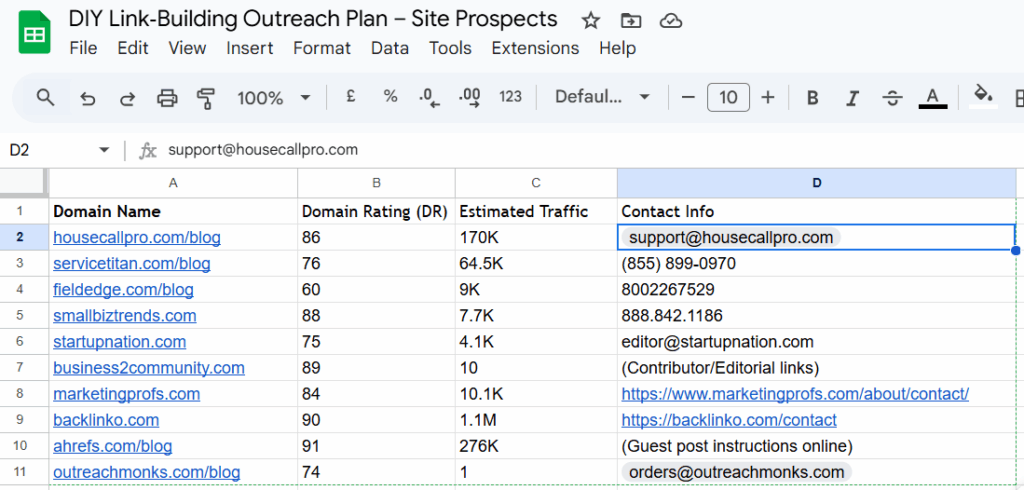Activate the paint format roller
The image size is (1024, 490).
point(206,98)
